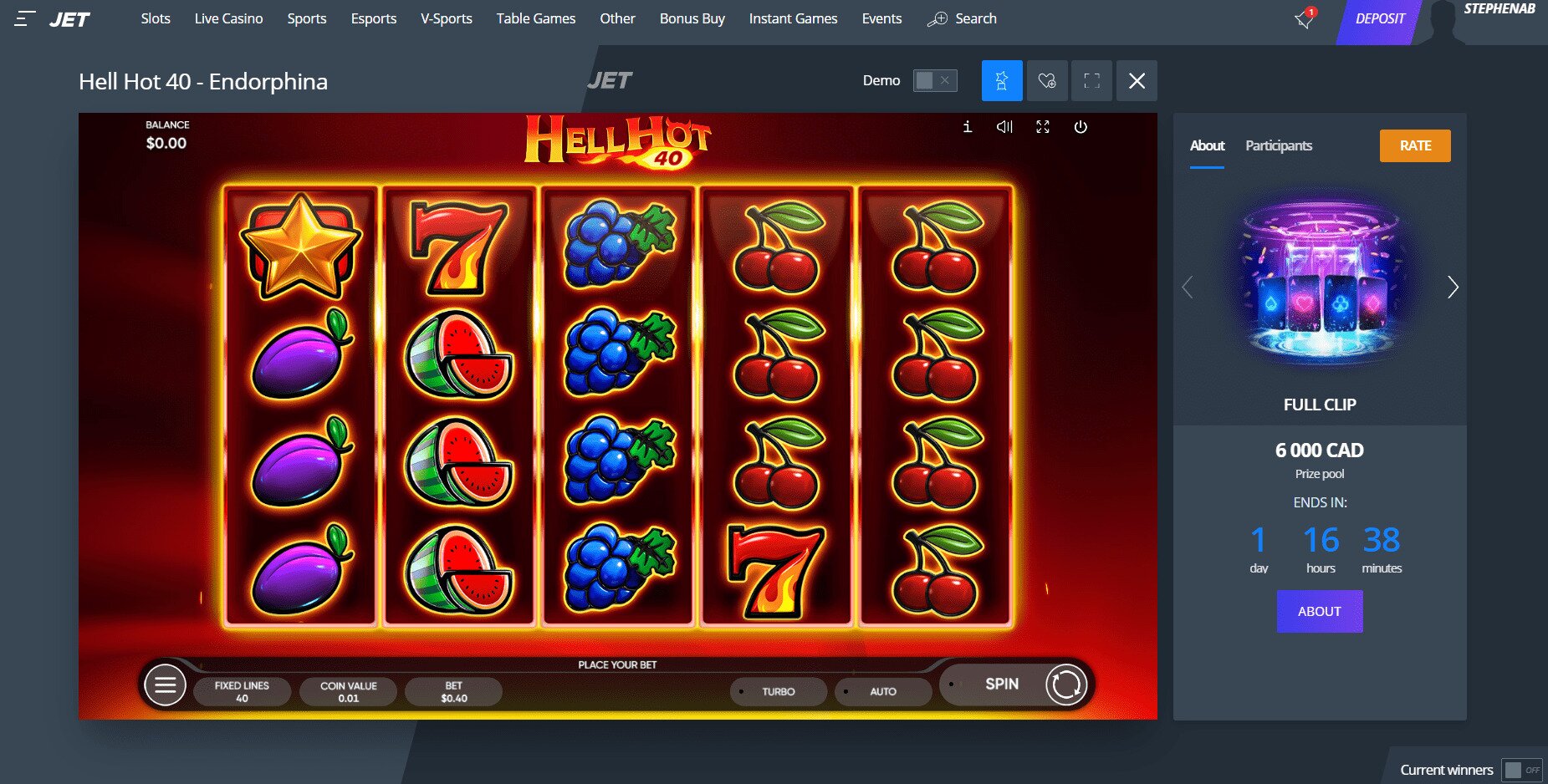Show previous tournament with left chevron

(1188, 288)
